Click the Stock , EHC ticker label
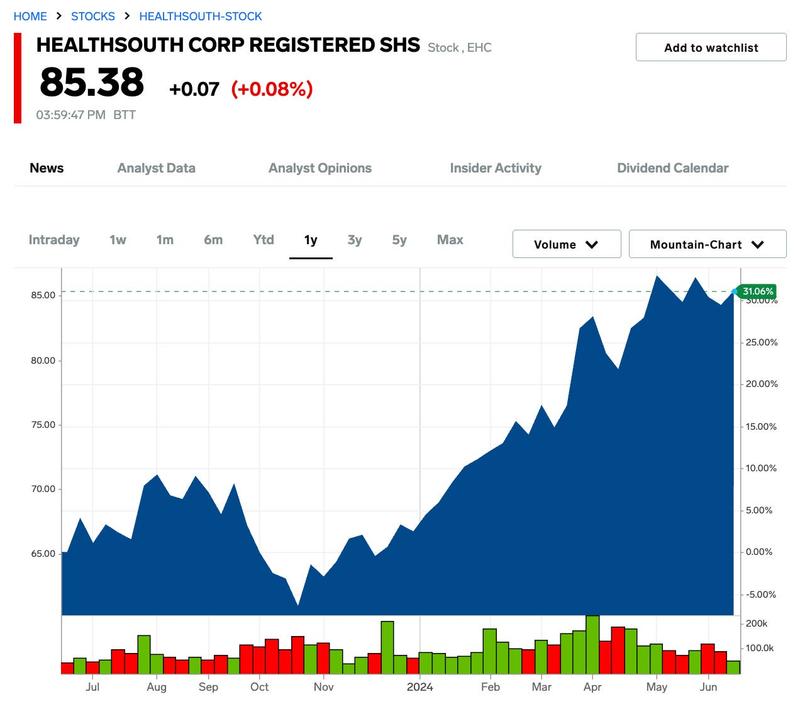The image size is (800, 706). pos(460,47)
